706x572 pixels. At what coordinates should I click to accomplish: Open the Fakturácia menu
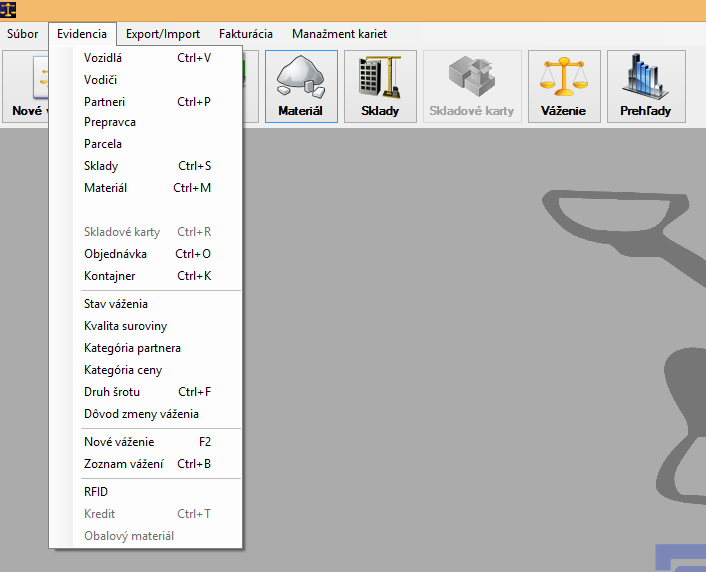point(245,34)
